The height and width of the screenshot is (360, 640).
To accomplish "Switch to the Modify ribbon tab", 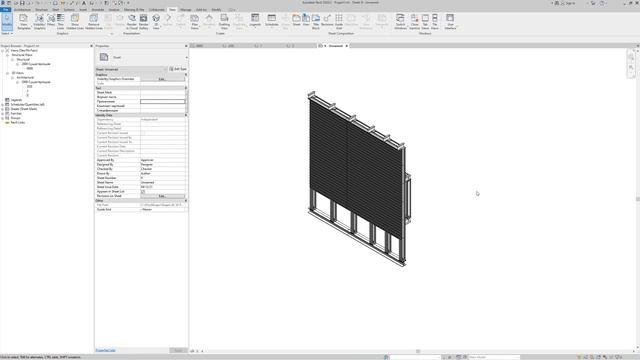I will click(216, 9).
